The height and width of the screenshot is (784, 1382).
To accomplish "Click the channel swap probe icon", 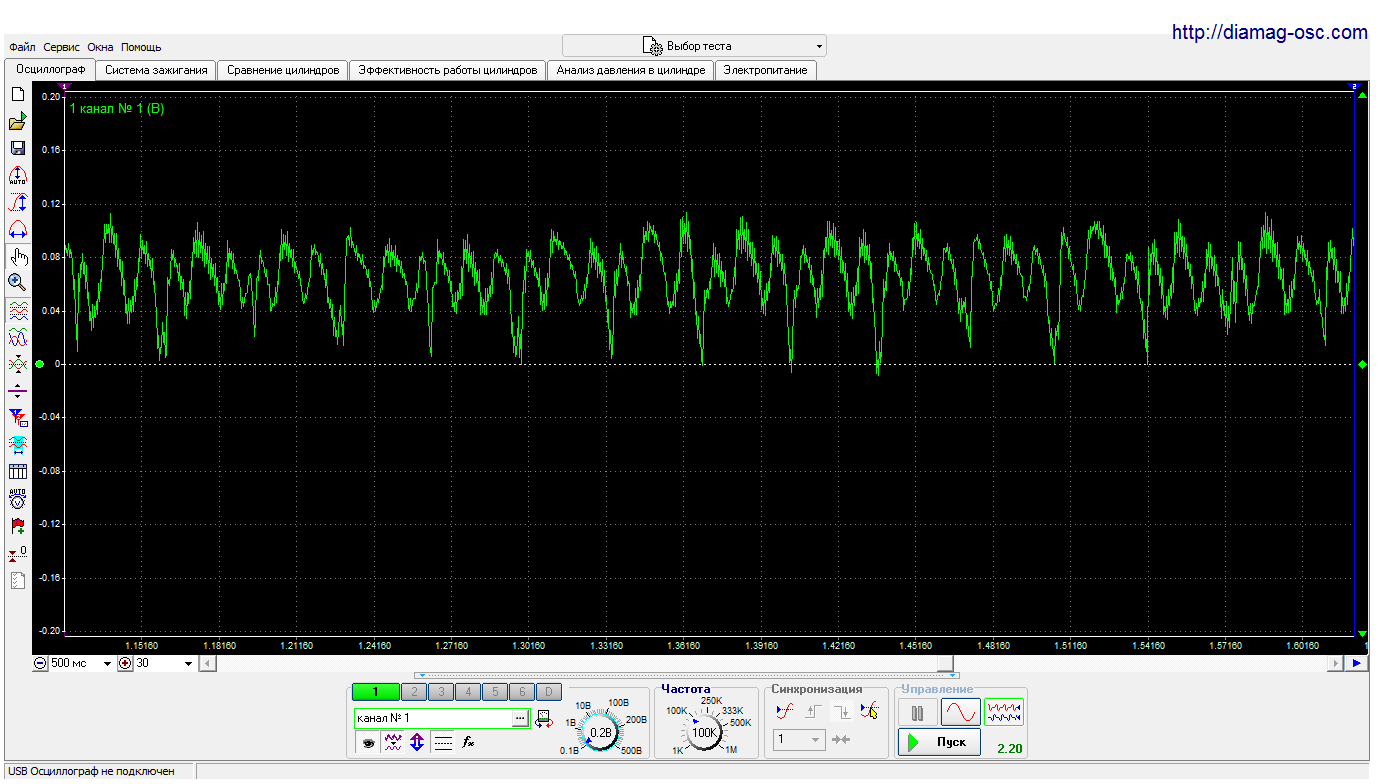I will [544, 718].
